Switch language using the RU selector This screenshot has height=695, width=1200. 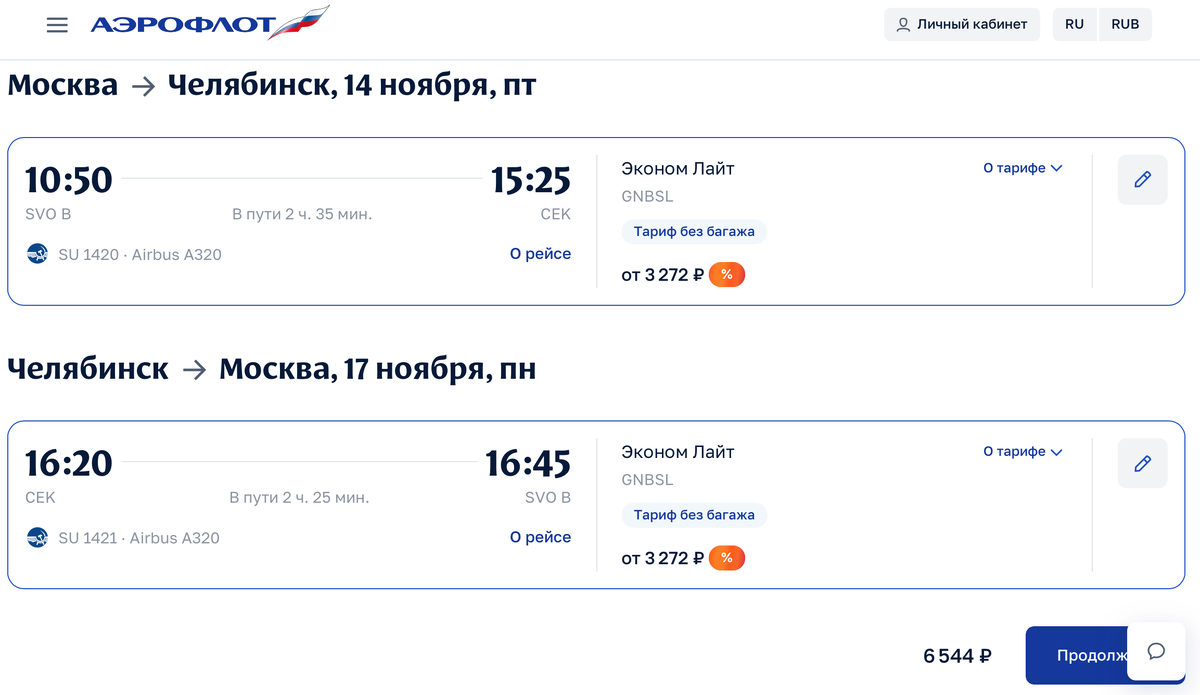[x=1074, y=24]
